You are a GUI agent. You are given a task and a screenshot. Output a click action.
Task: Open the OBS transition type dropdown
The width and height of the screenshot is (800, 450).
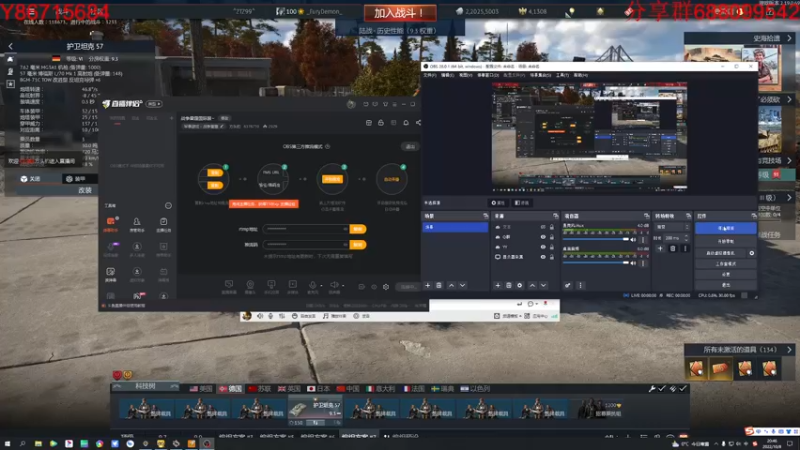click(x=672, y=227)
